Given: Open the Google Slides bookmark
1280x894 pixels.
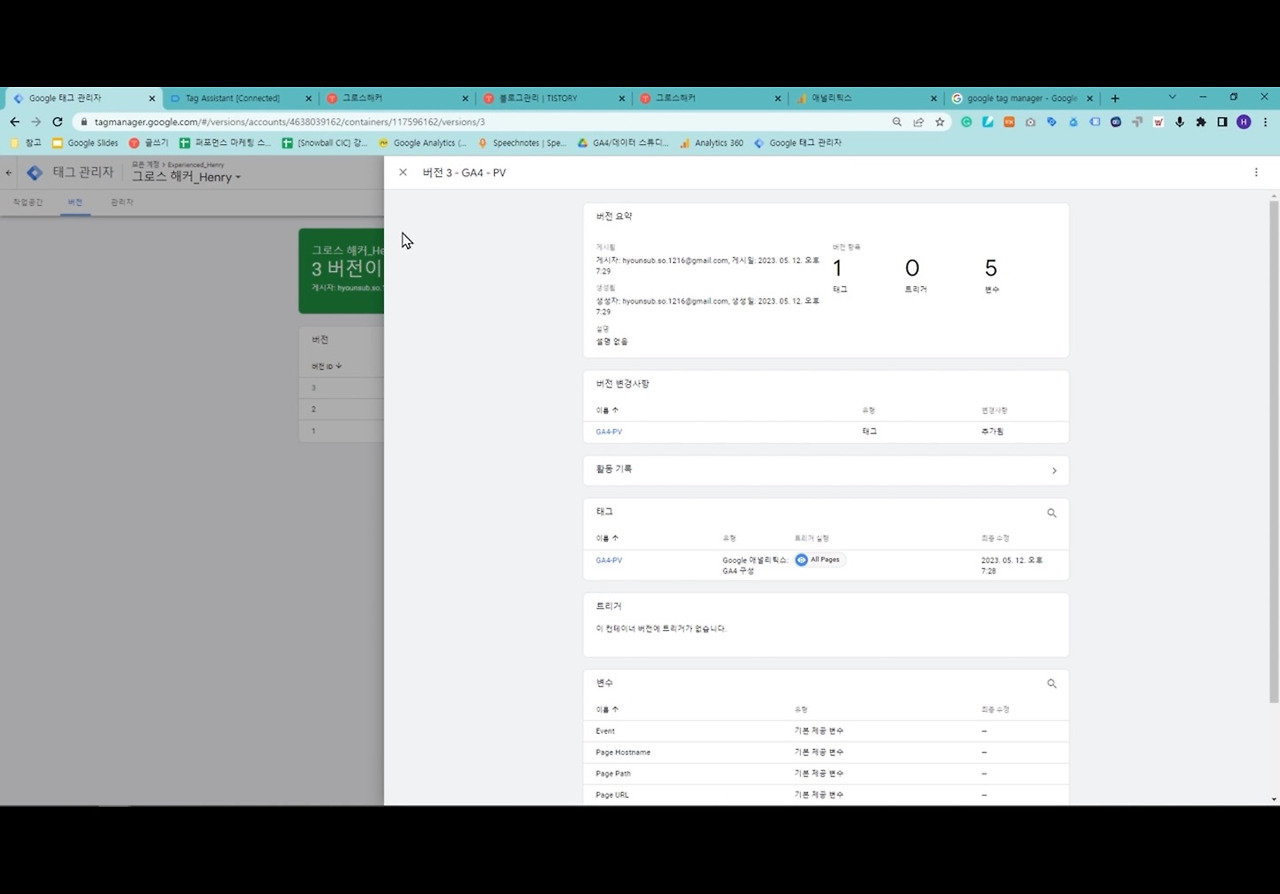Looking at the screenshot, I should (85, 143).
